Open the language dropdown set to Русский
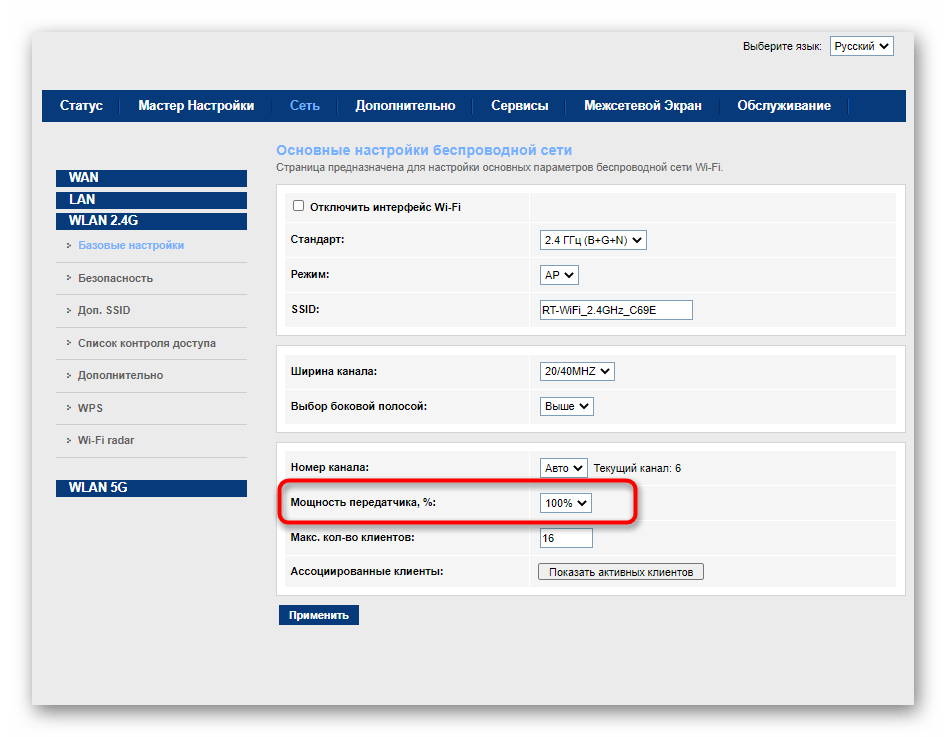The height and width of the screenshot is (737, 946). 861,46
